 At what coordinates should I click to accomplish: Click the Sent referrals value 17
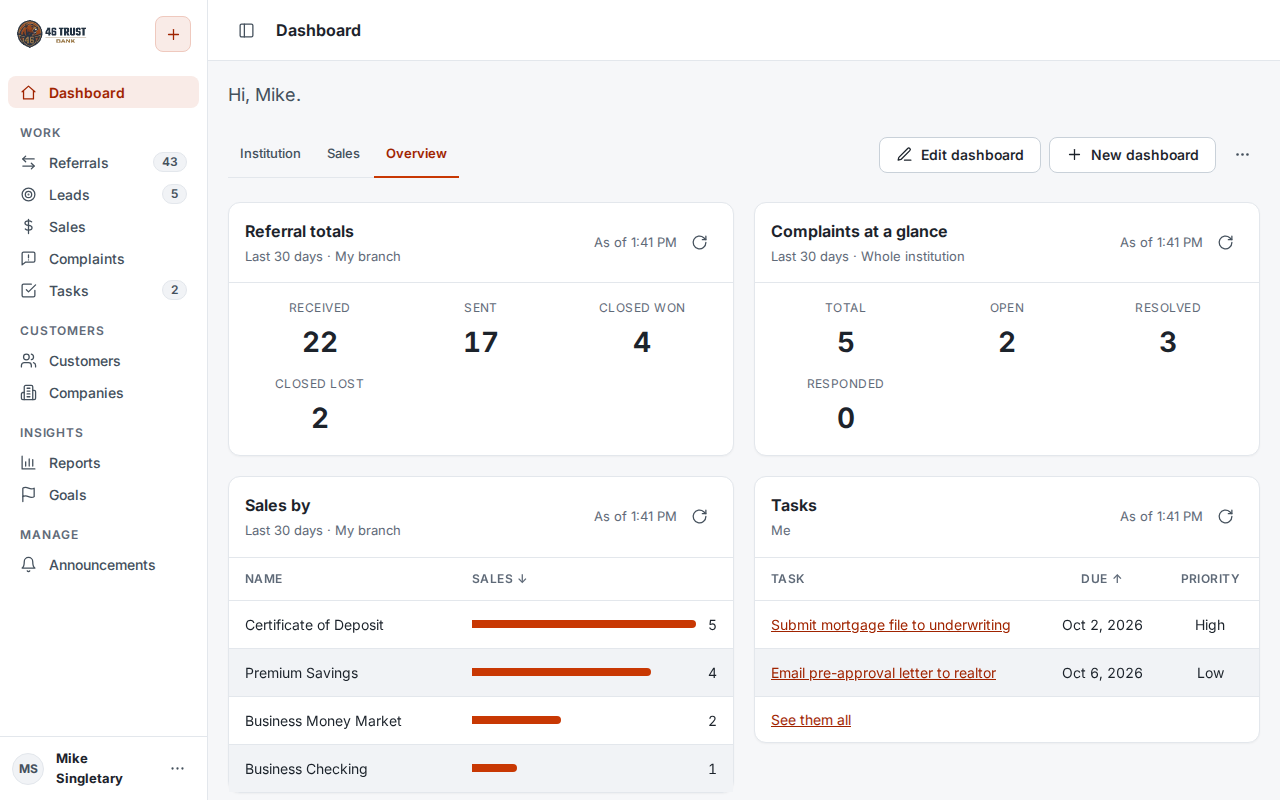(x=481, y=342)
